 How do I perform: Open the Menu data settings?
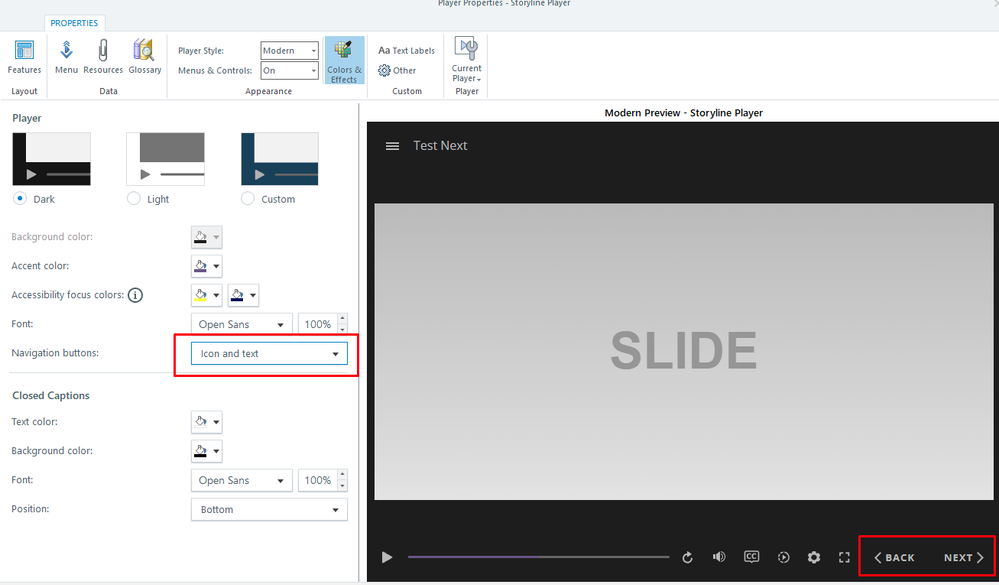66,57
